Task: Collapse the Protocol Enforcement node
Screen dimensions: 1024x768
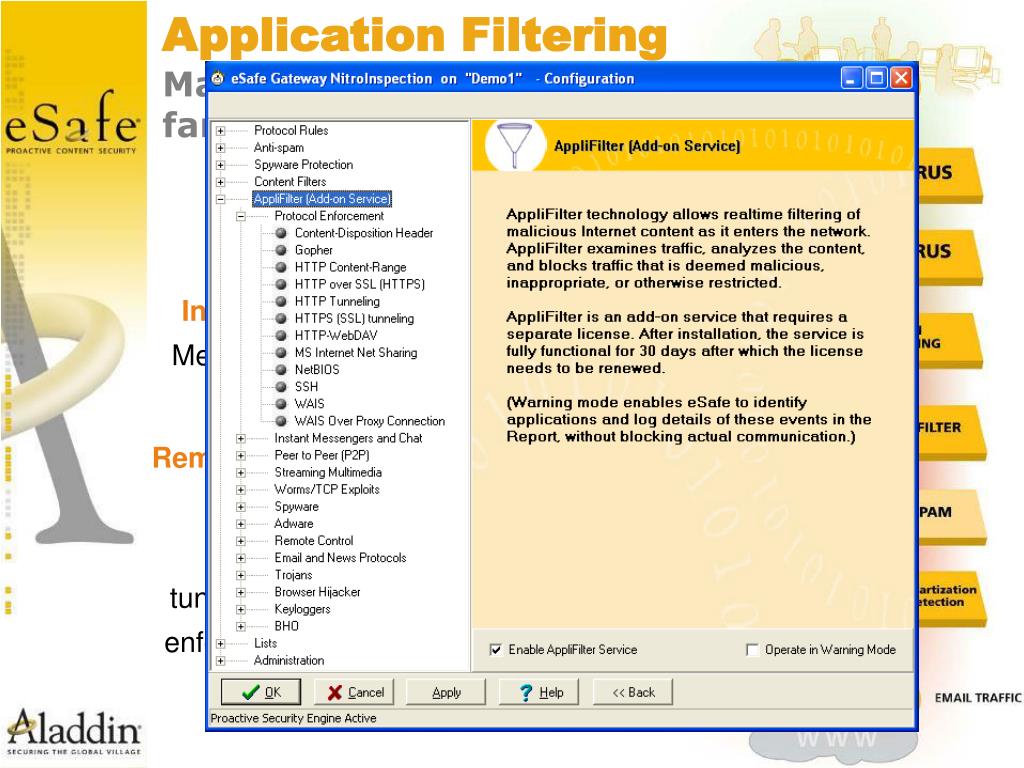Action: pos(241,216)
